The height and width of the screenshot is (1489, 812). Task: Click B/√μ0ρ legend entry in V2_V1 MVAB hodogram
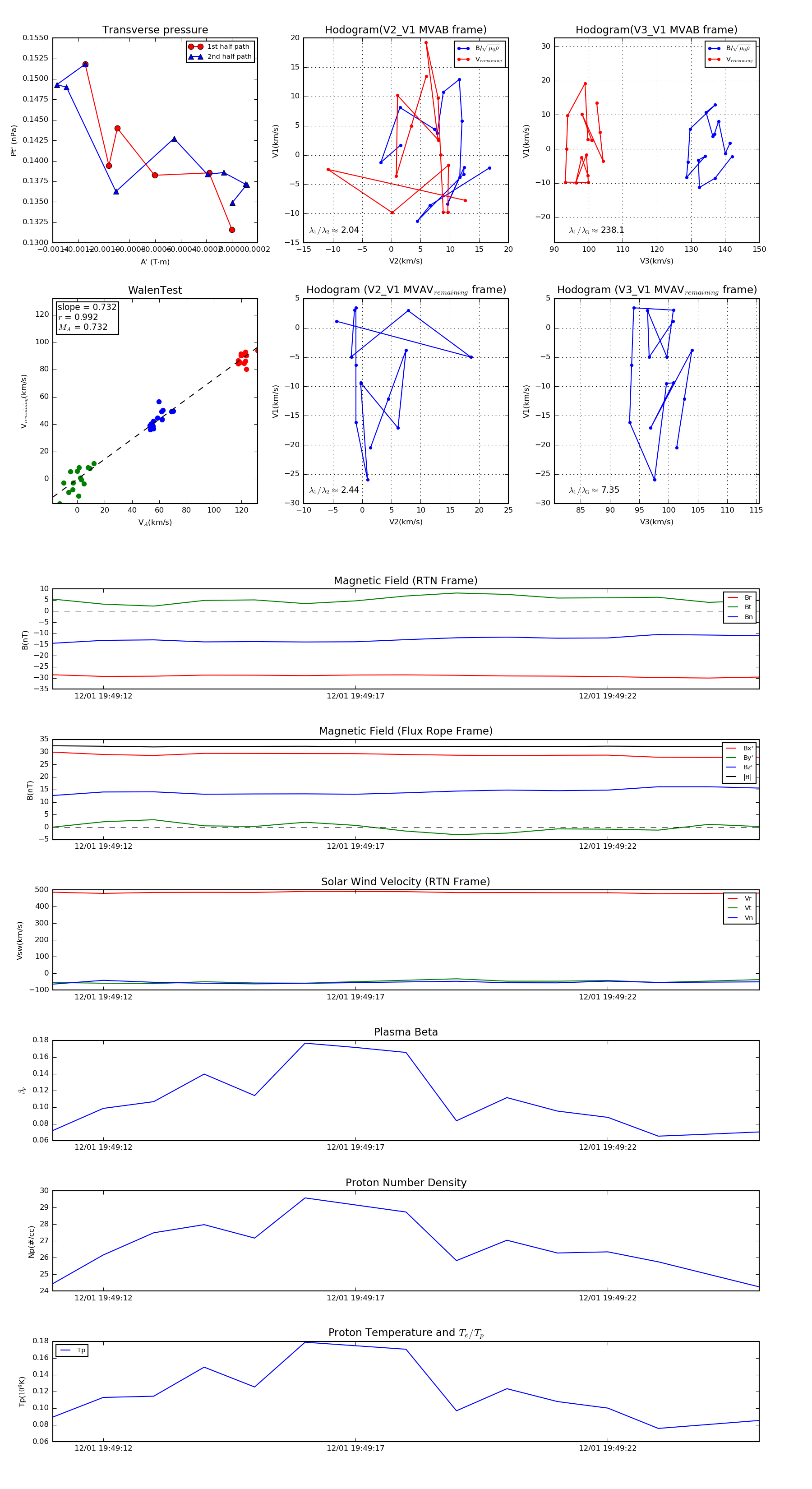click(479, 49)
